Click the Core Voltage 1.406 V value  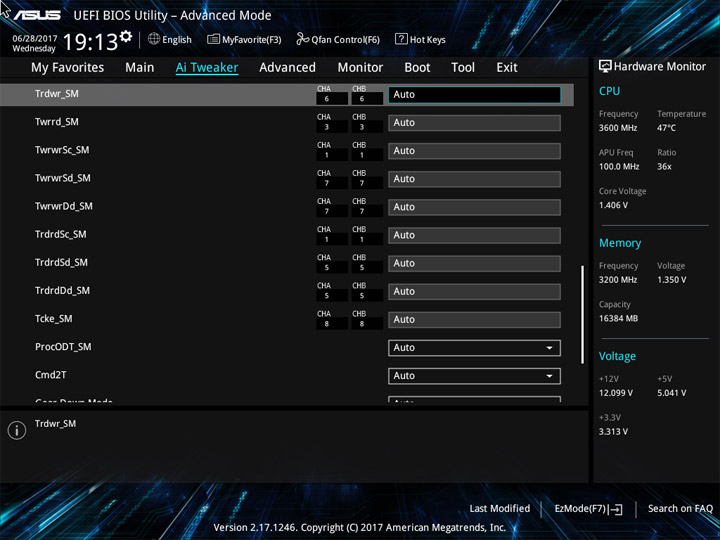(613, 205)
